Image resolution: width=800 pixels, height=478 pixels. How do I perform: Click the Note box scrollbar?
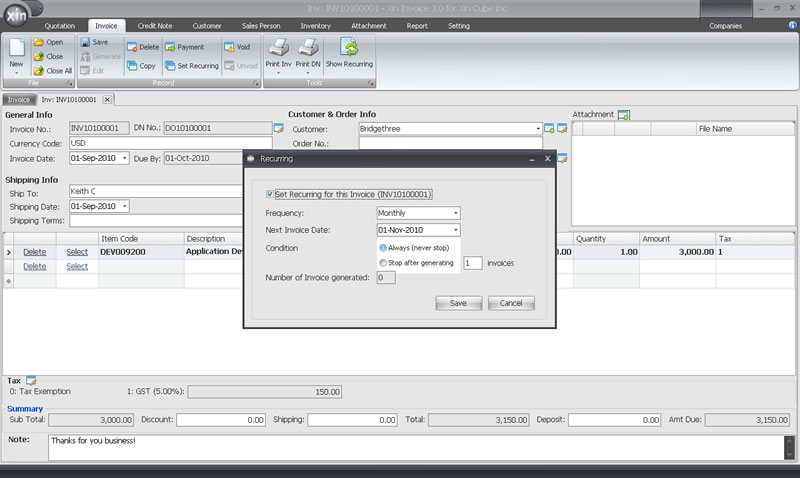click(x=789, y=447)
